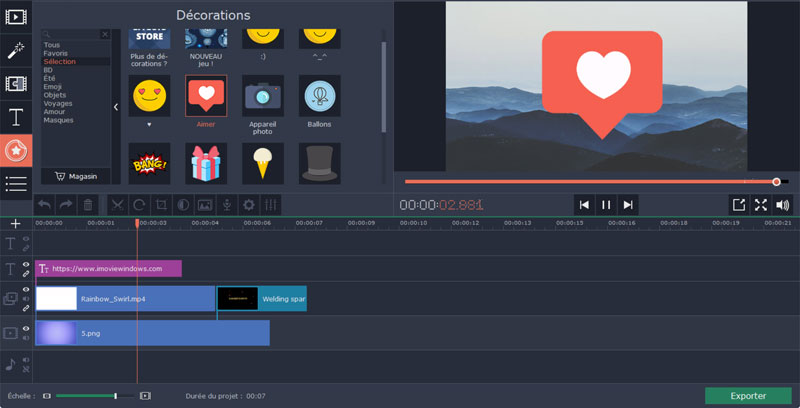Click the Rotate clip icon
This screenshot has height=408, width=800.
[x=139, y=205]
